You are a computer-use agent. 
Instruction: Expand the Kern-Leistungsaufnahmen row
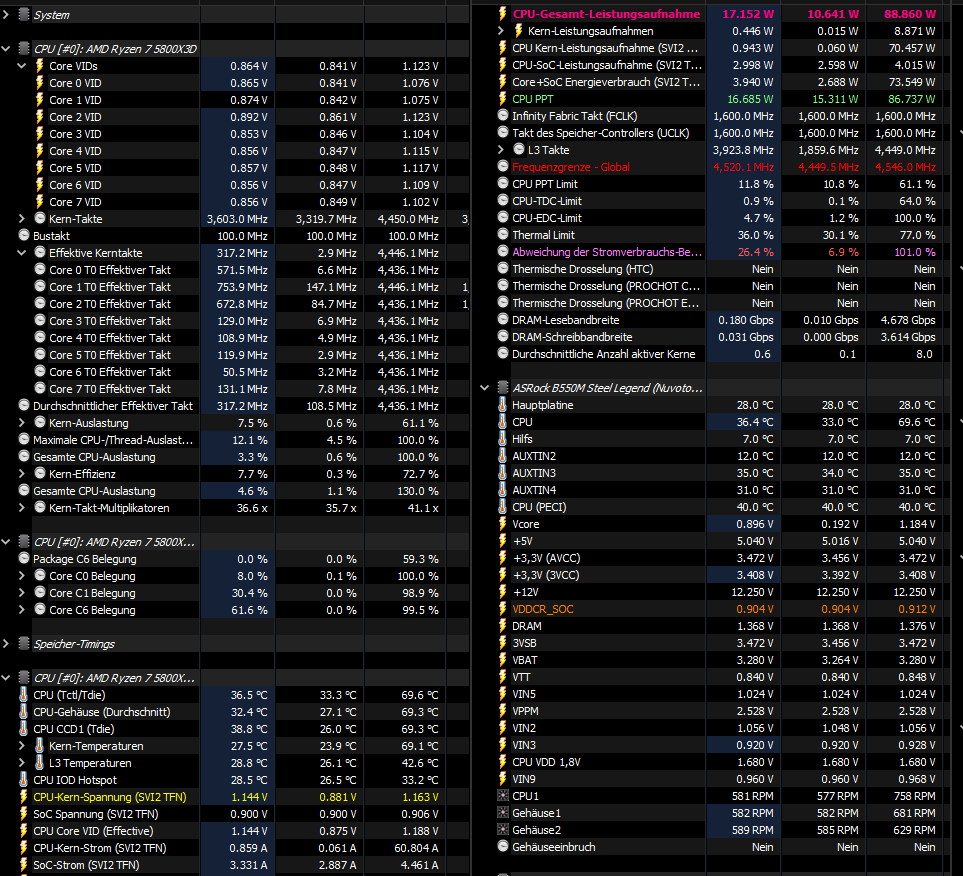tap(501, 31)
